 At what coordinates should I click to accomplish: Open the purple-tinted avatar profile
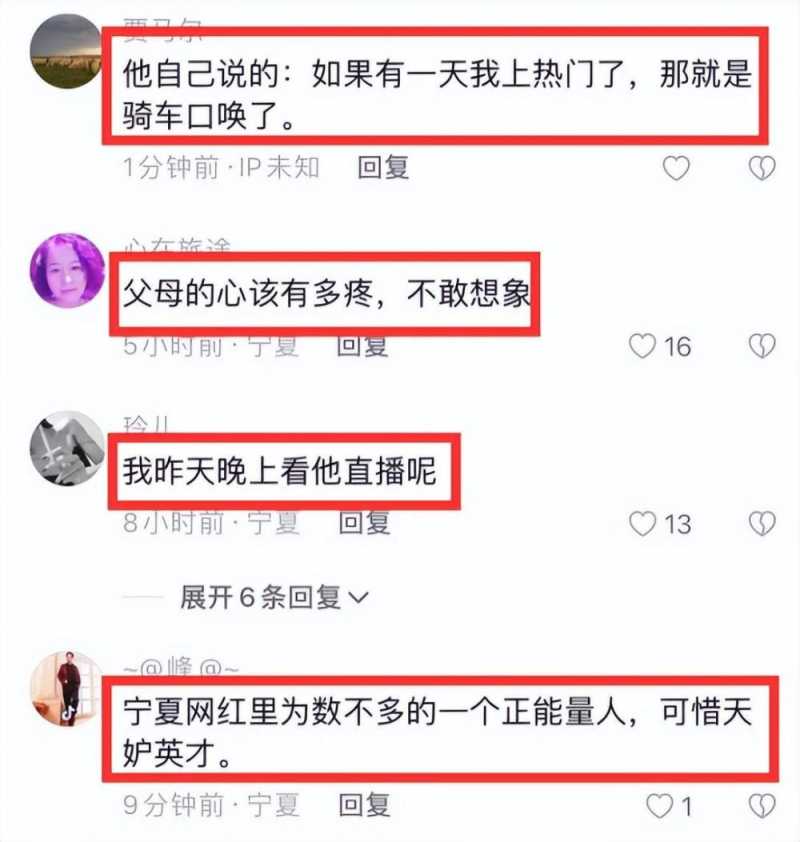point(67,270)
